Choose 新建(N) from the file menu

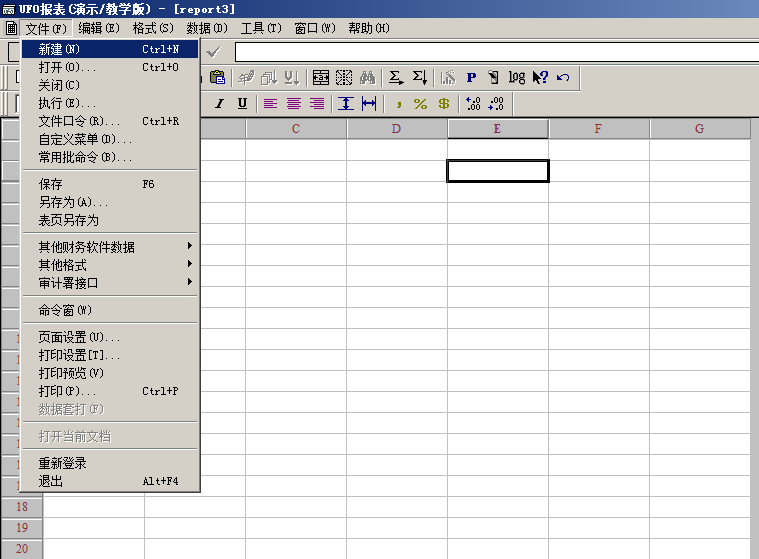click(110, 49)
